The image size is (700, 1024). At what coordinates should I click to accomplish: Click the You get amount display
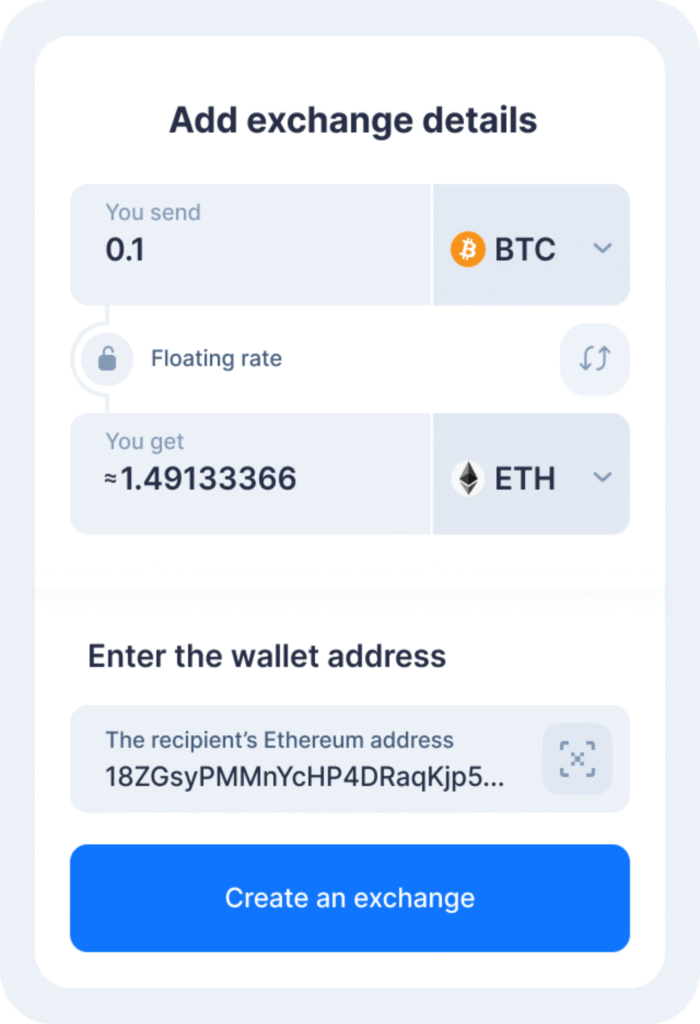coord(200,478)
